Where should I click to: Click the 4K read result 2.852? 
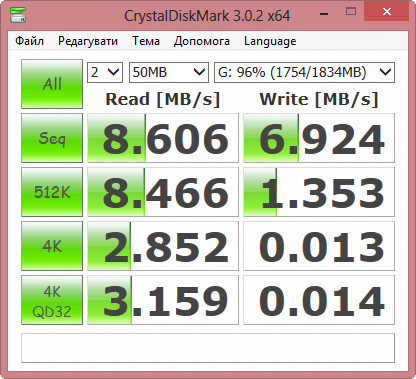coord(163,246)
